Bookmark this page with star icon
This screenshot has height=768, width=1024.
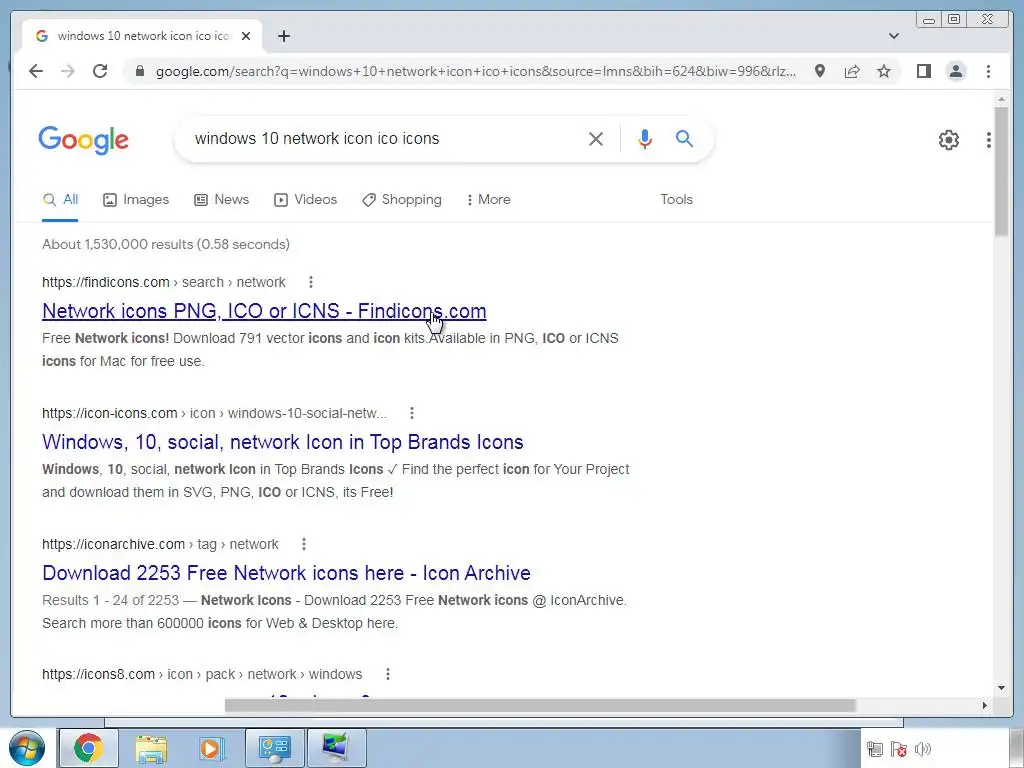[x=884, y=71]
